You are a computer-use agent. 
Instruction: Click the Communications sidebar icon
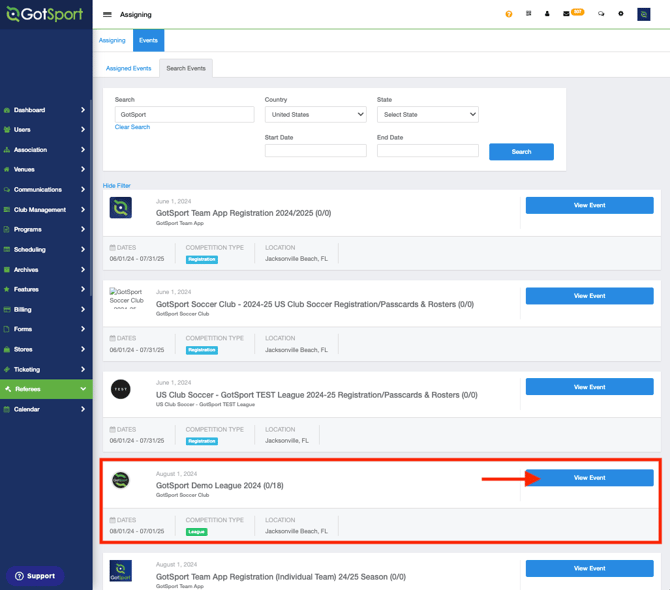coord(7,190)
